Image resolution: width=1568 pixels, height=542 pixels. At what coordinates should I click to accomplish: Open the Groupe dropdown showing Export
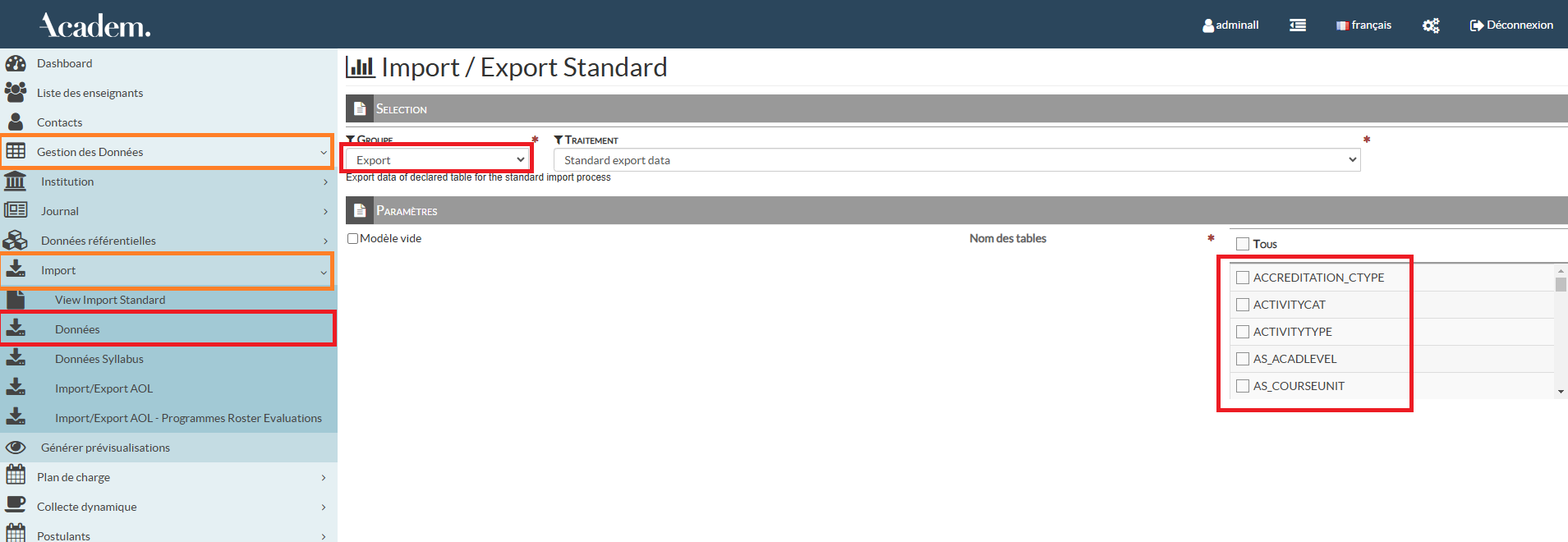coord(438,160)
